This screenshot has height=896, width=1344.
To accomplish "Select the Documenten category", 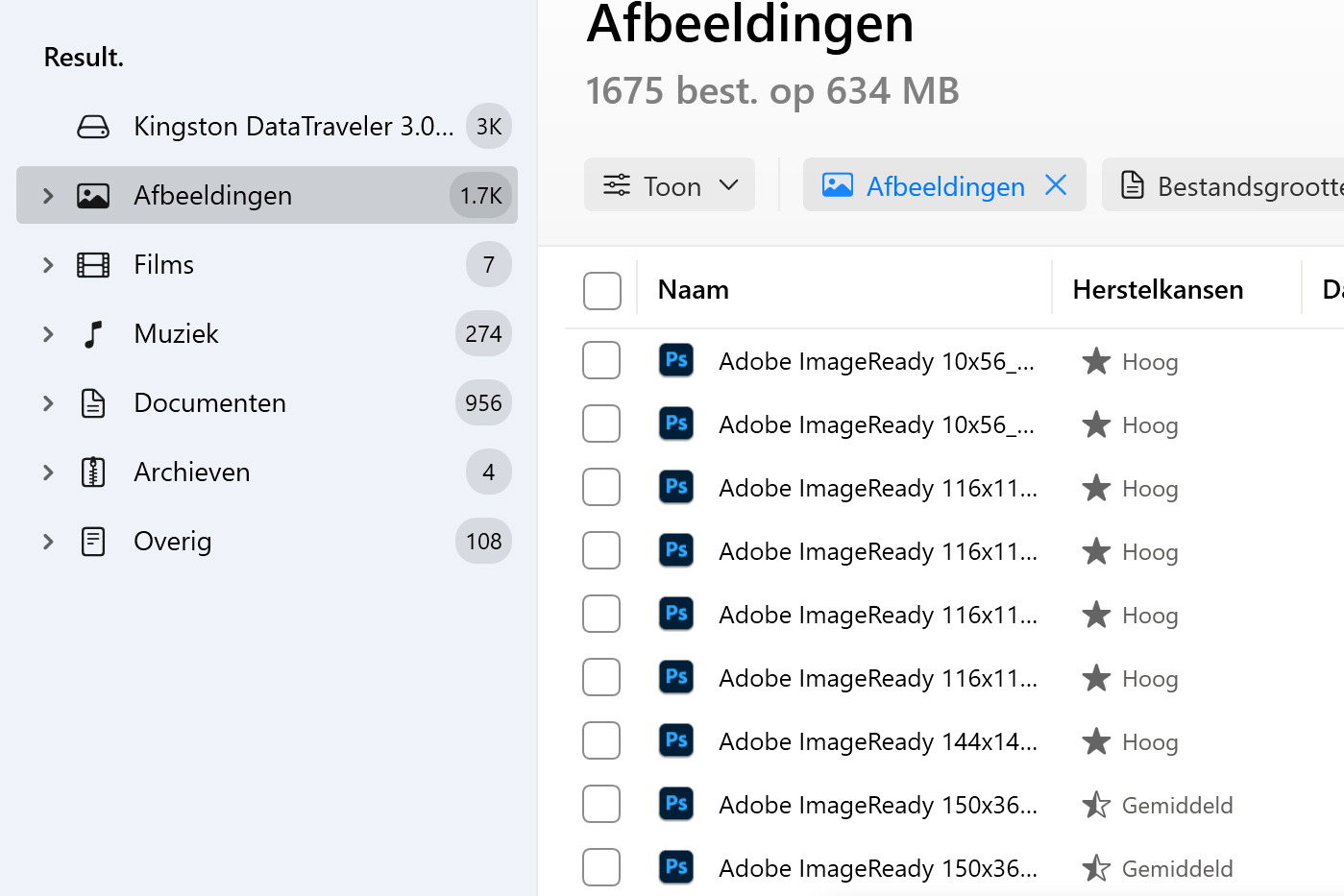I will coord(267,403).
